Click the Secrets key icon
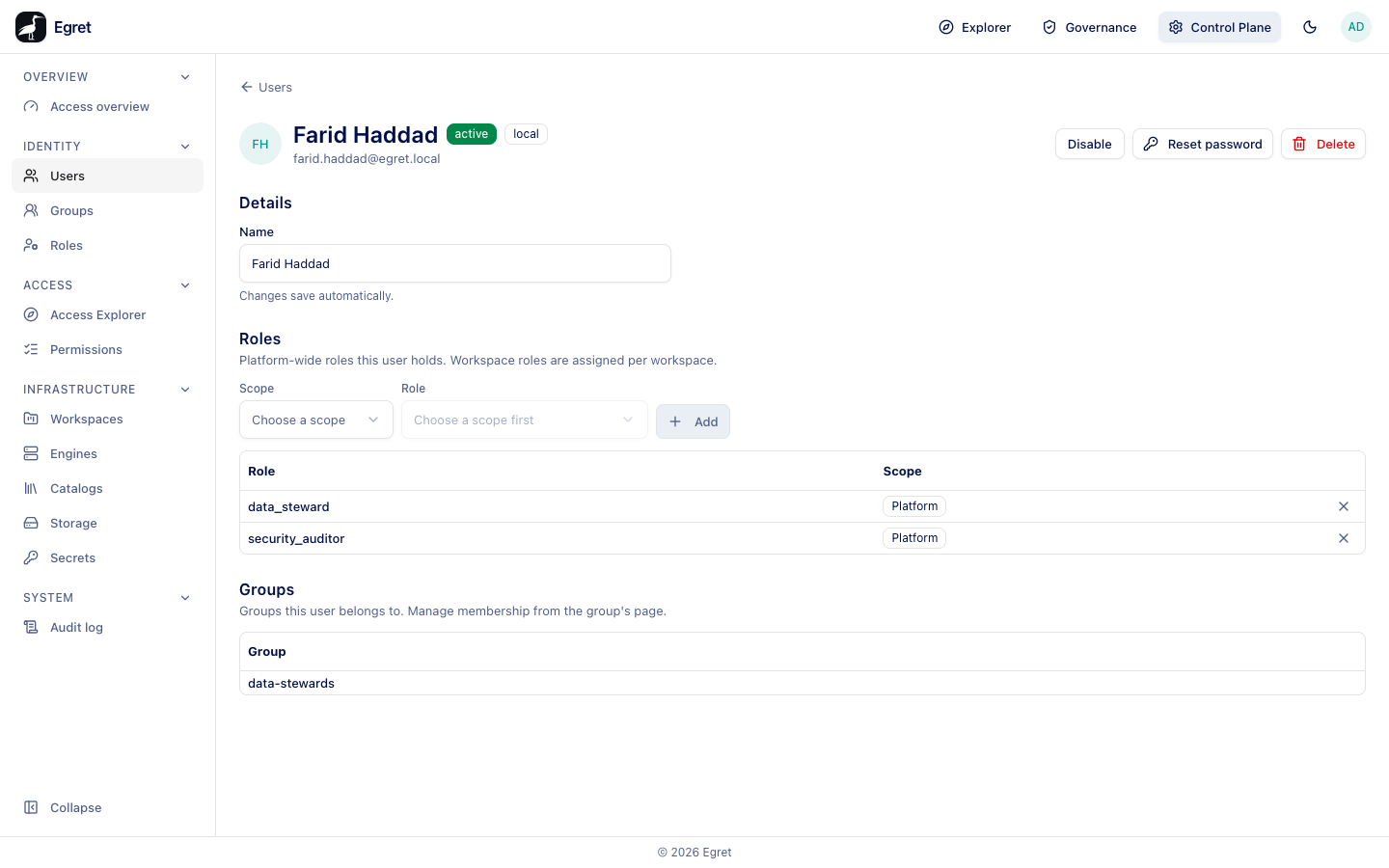This screenshot has height=868, width=1389. pos(31,557)
